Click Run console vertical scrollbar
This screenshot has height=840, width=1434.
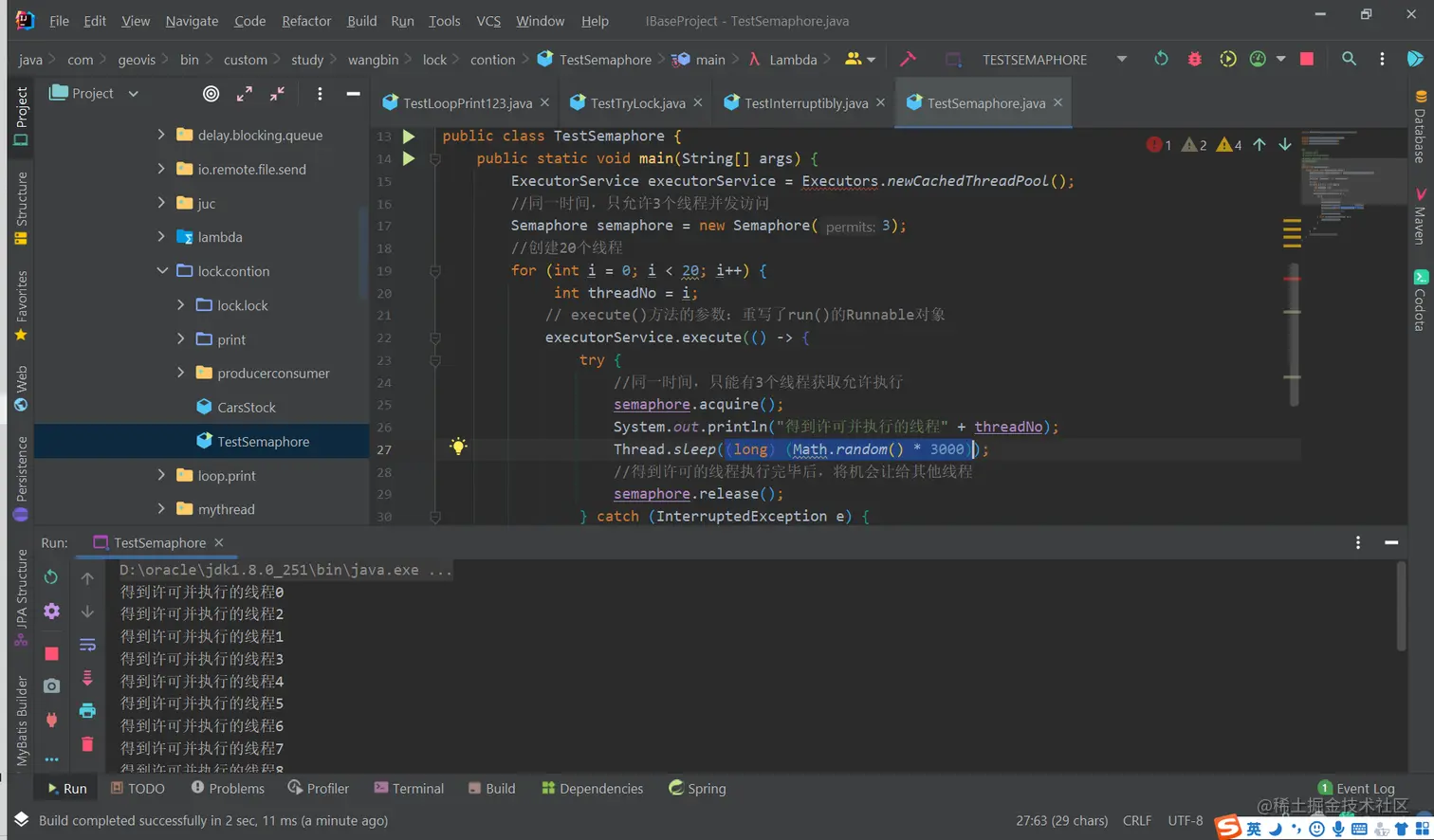[x=1401, y=606]
